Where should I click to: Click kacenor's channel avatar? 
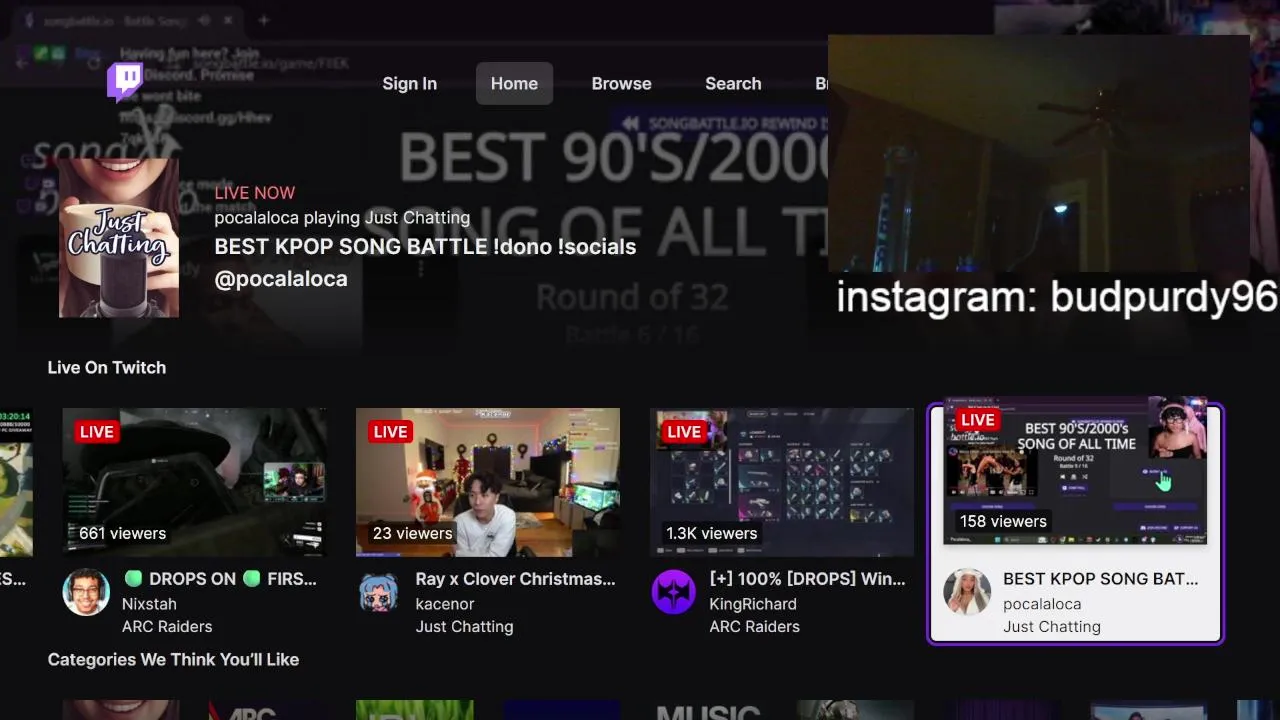380,593
